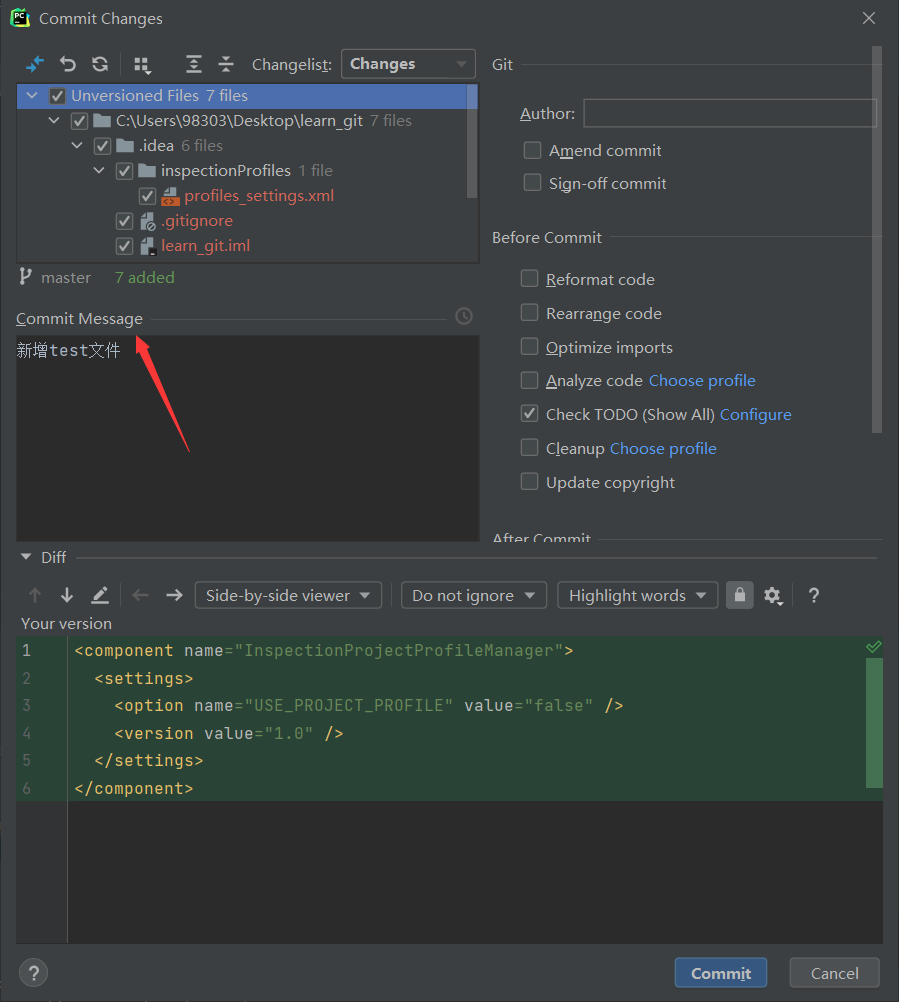Viewport: 899px width, 1002px height.
Task: Click the Expand All tree icon
Action: pos(194,64)
